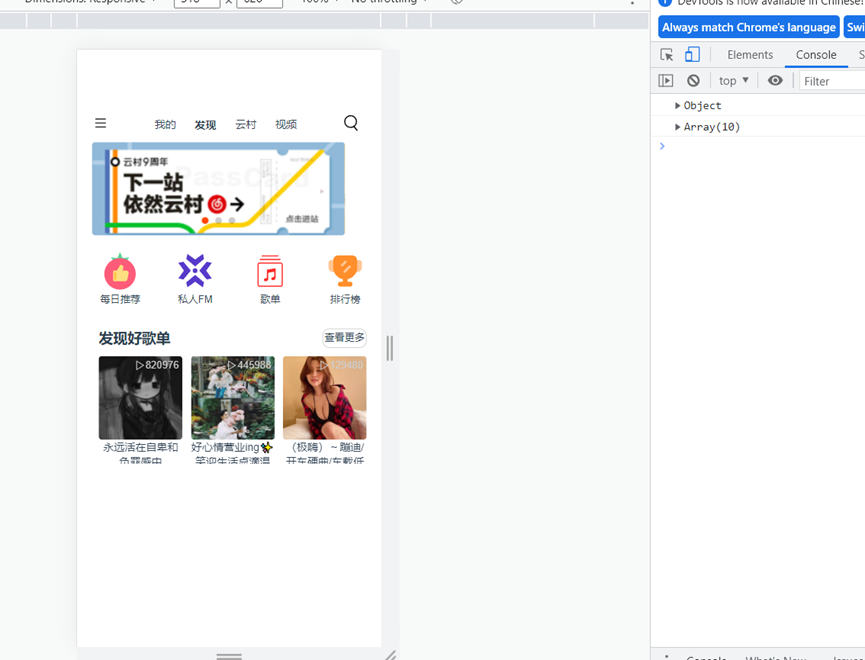Click the 发现好歌单 heading
Image resolution: width=865 pixels, height=660 pixels.
(135, 338)
